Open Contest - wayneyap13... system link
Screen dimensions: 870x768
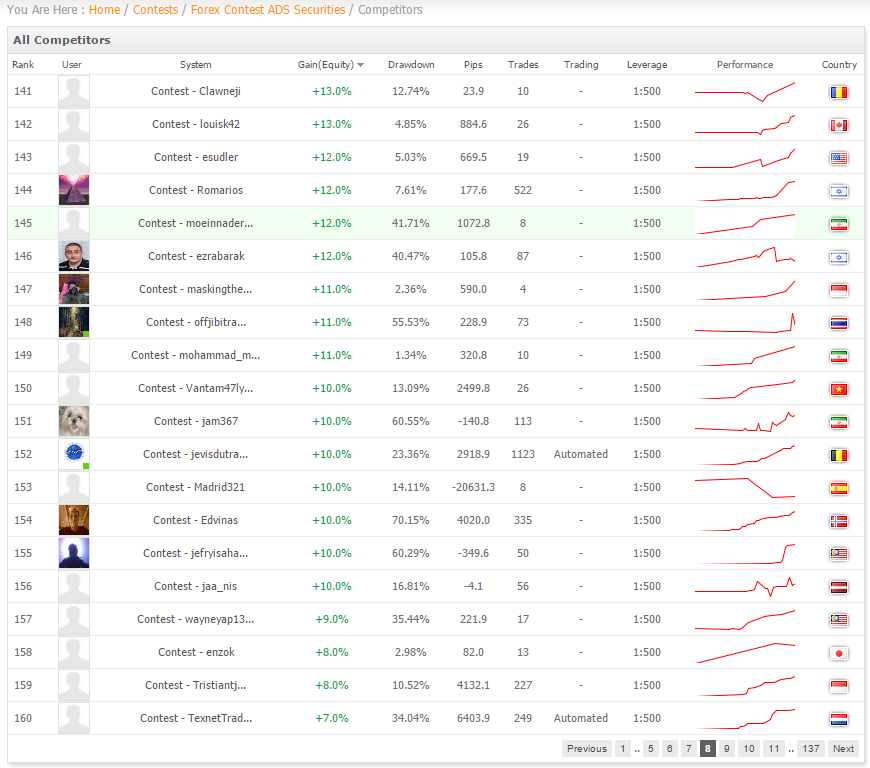click(195, 619)
